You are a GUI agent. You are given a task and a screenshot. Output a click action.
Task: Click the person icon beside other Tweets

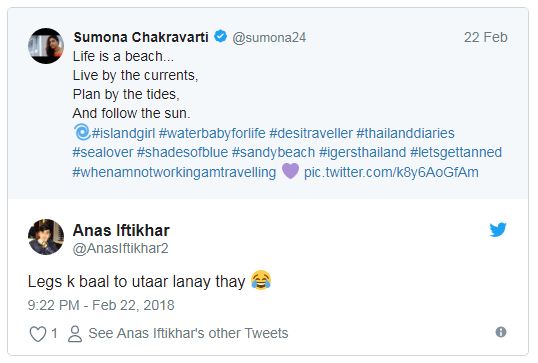pyautogui.click(x=75, y=333)
